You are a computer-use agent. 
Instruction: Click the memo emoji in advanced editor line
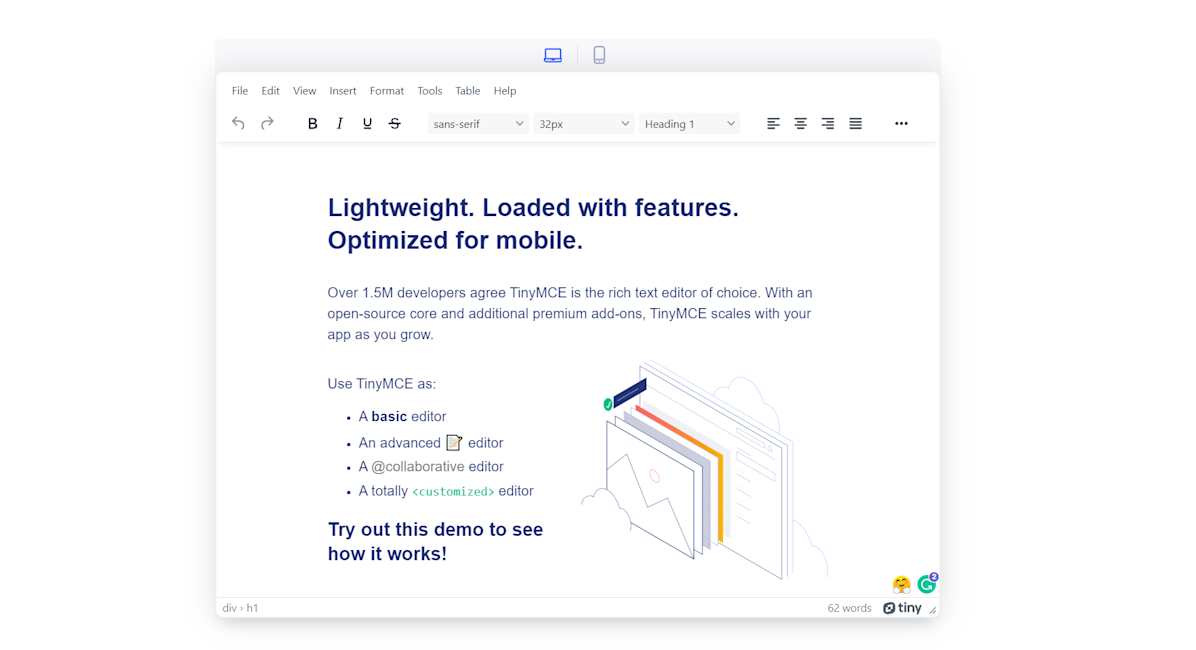(x=454, y=442)
